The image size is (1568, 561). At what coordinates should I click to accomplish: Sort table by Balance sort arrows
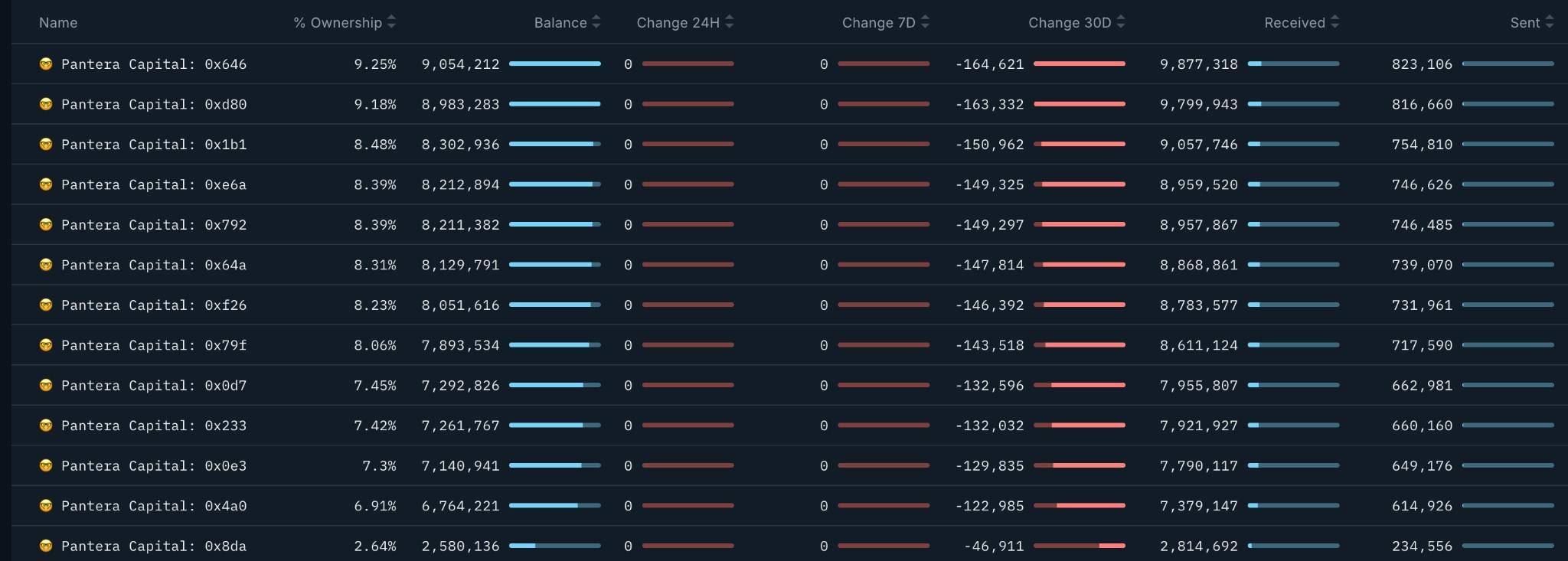point(596,22)
